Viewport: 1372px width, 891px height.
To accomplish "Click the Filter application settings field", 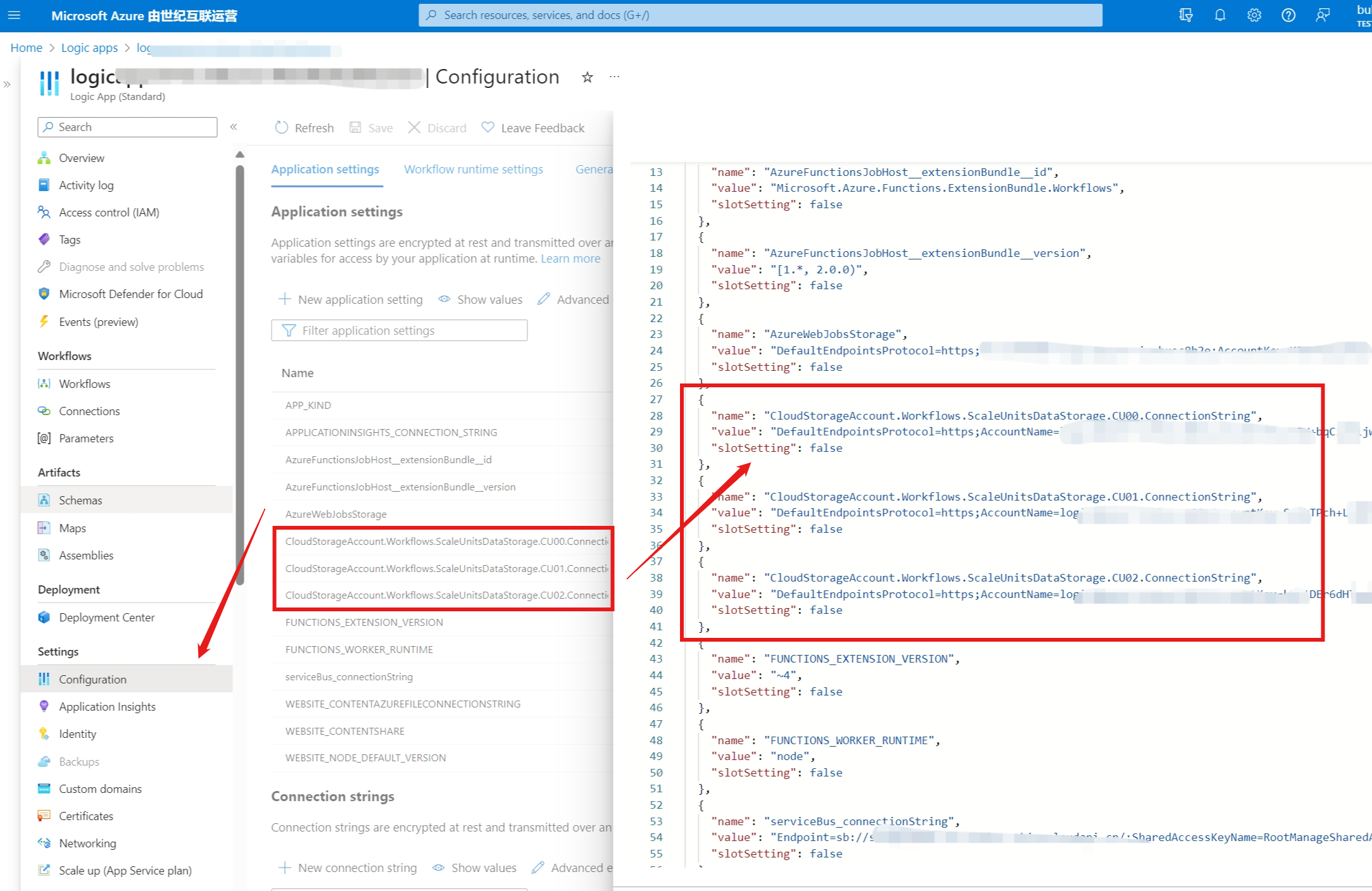I will click(x=399, y=330).
